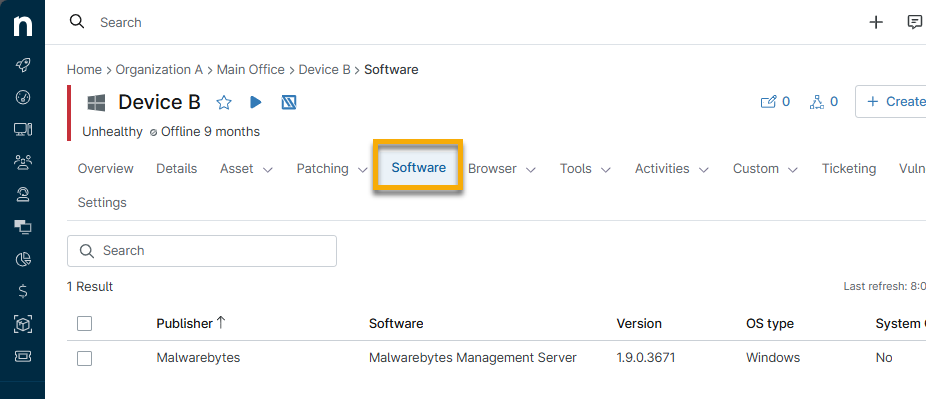Select the Software tab
The image size is (926, 399).
pos(418,168)
